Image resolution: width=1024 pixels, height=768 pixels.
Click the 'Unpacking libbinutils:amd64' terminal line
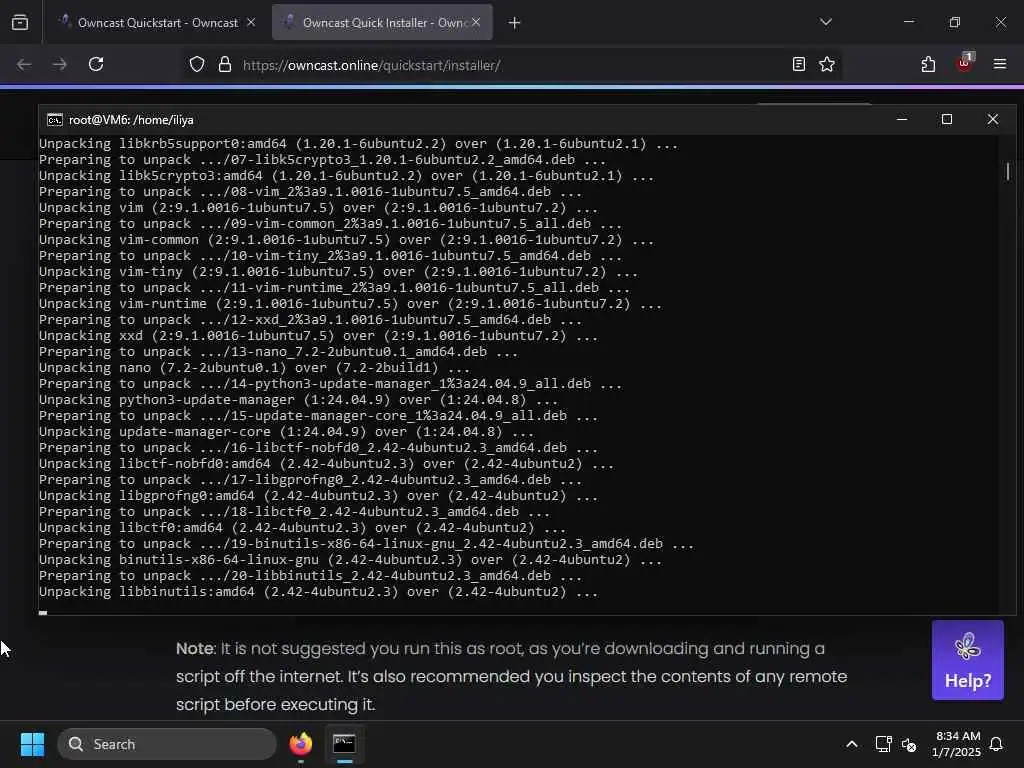click(x=318, y=592)
